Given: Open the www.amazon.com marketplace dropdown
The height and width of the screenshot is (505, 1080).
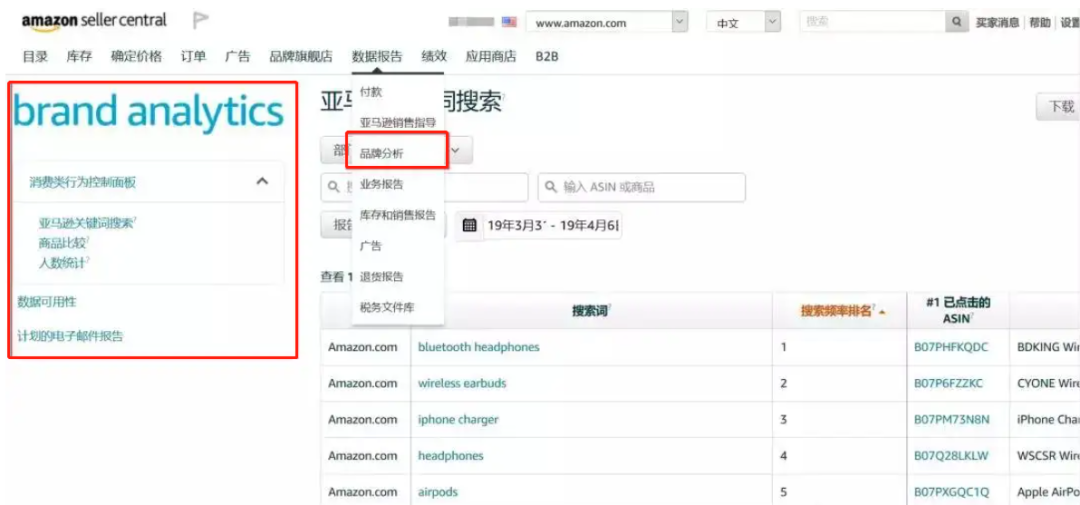Looking at the screenshot, I should (x=607, y=22).
